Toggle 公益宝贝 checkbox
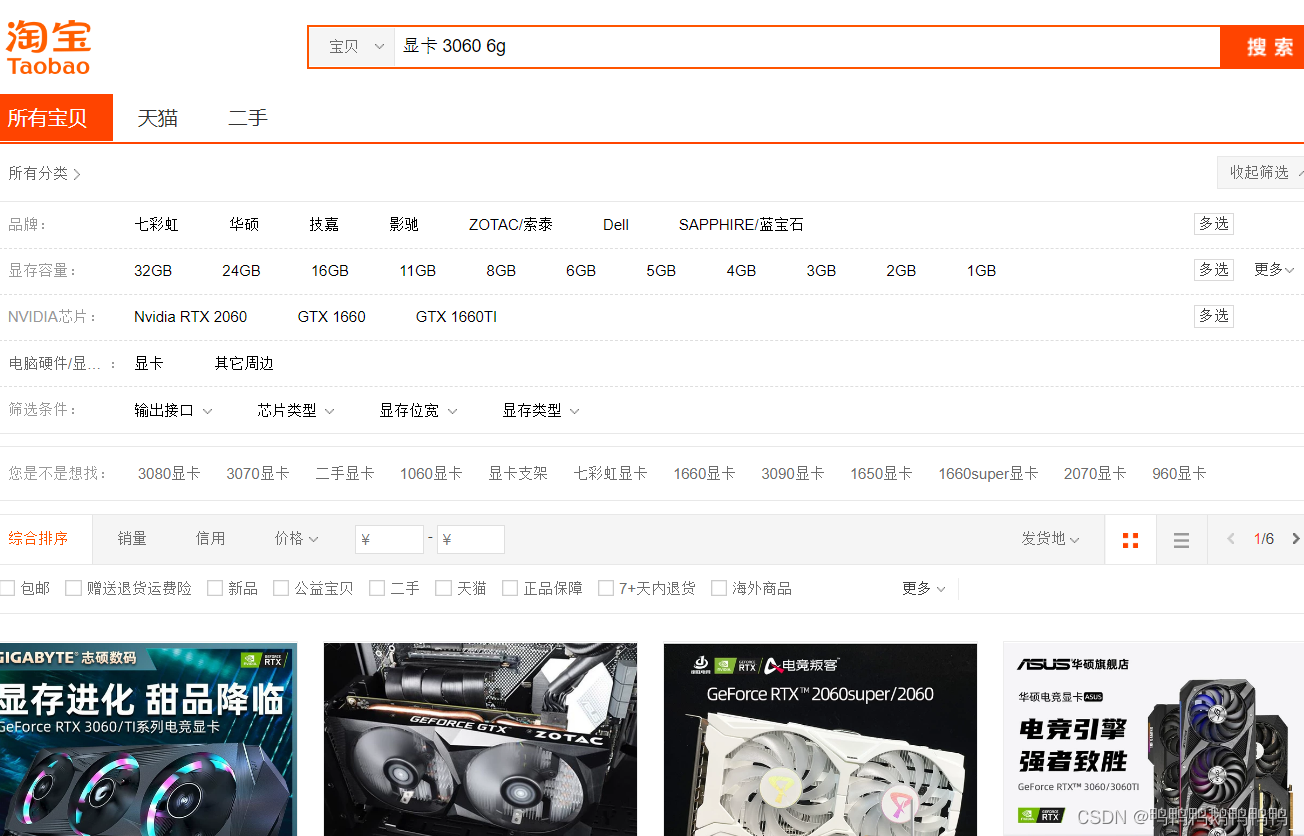Screen dimensions: 1304x836 pos(281,588)
